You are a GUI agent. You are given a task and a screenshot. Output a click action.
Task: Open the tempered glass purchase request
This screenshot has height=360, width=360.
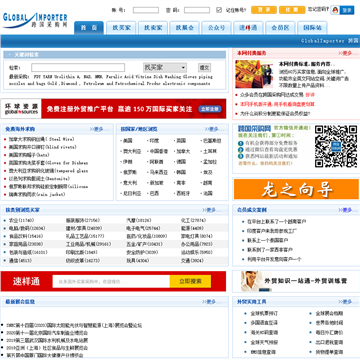(x=48, y=171)
